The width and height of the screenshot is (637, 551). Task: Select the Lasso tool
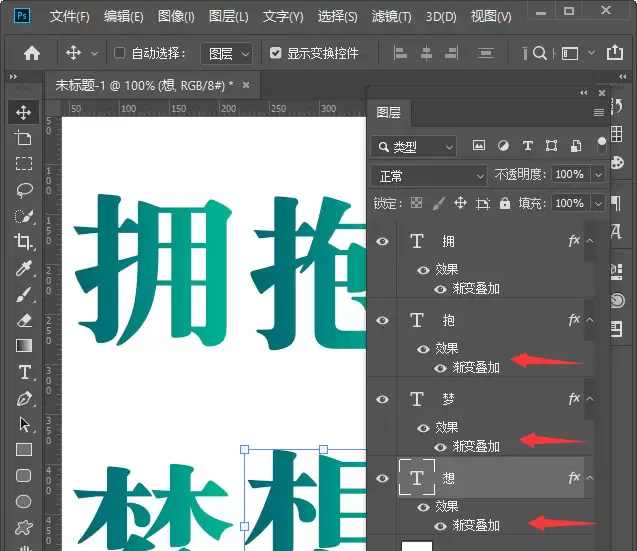pos(24,190)
